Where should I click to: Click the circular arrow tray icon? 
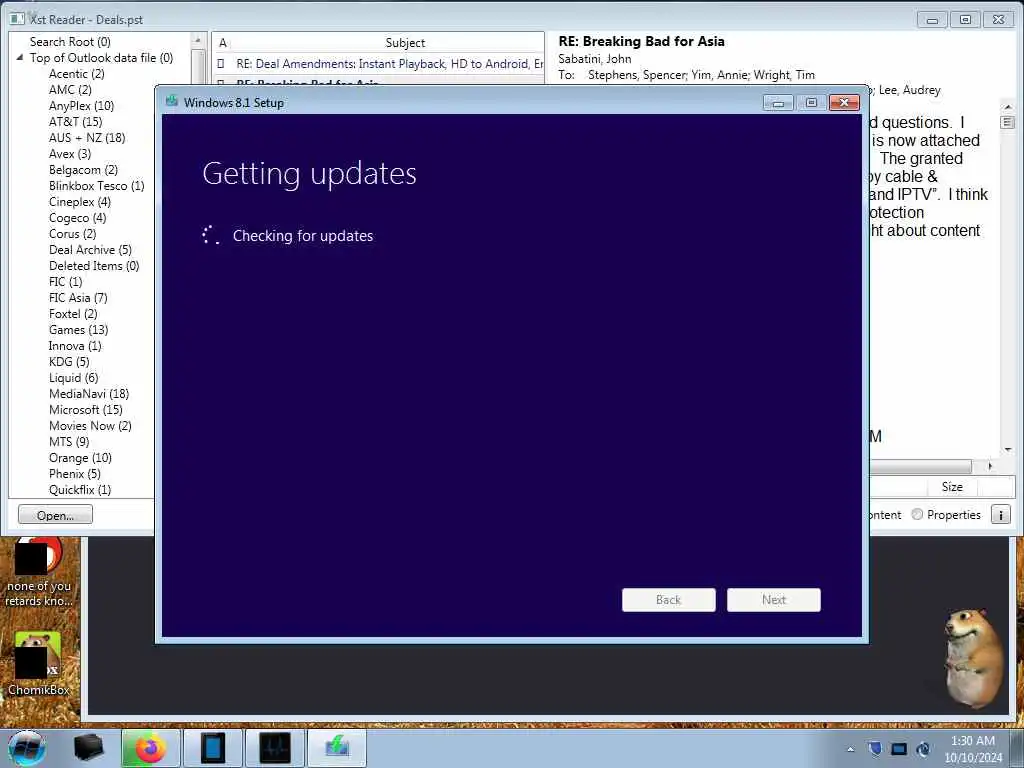click(923, 749)
